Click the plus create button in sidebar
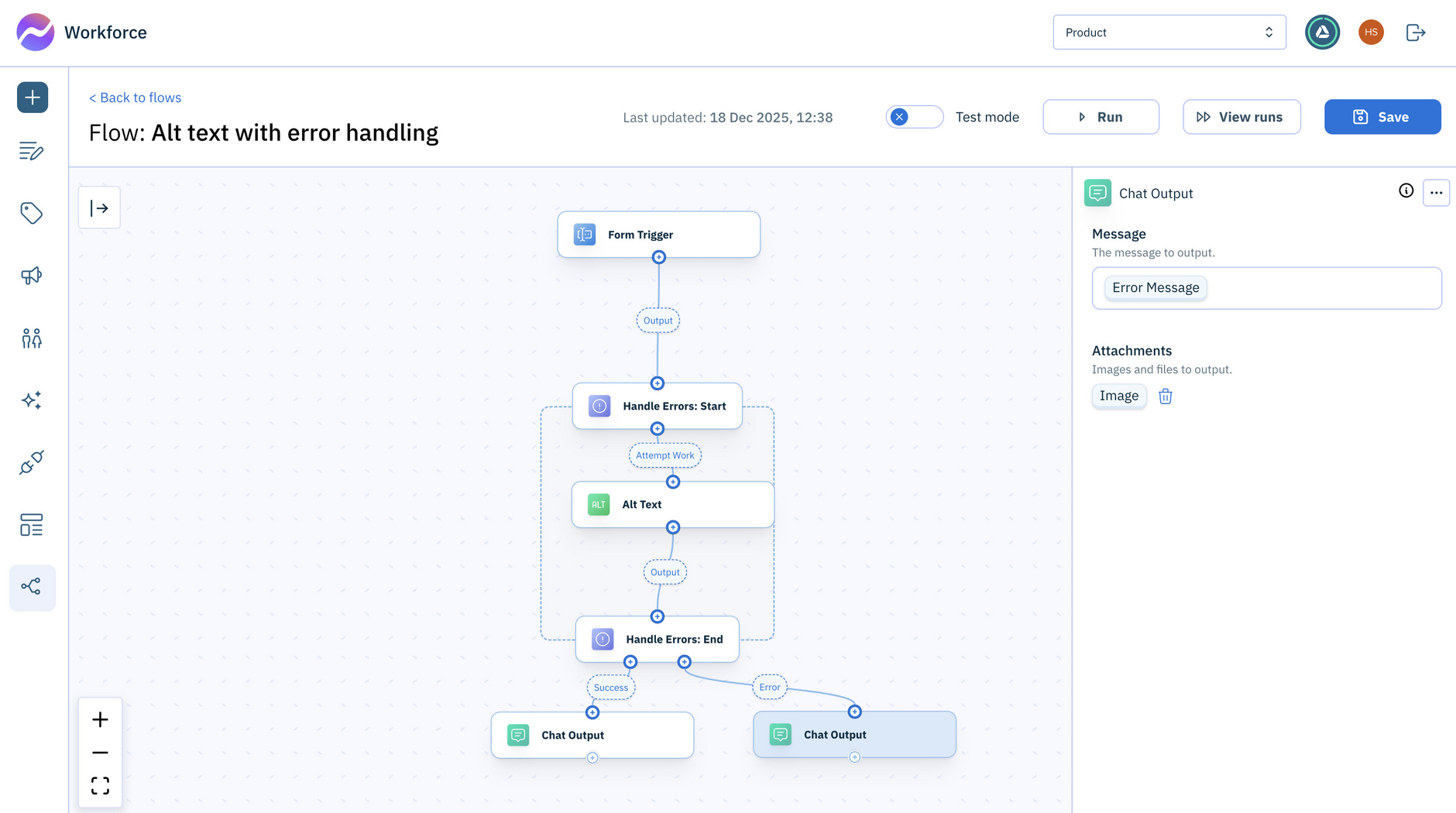Screen dimensions: 1456x813 [x=33, y=98]
